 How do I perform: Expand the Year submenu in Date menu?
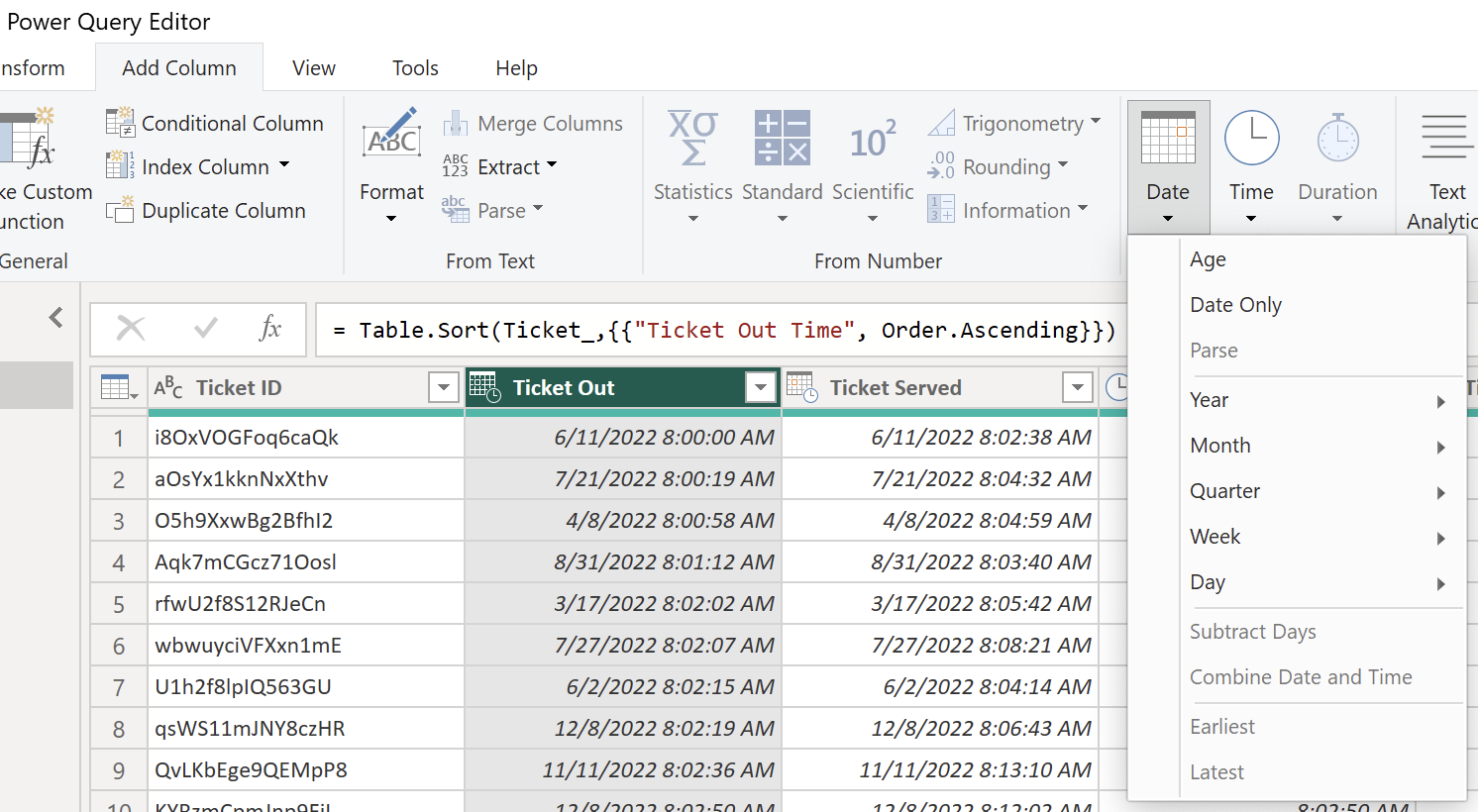point(1441,401)
